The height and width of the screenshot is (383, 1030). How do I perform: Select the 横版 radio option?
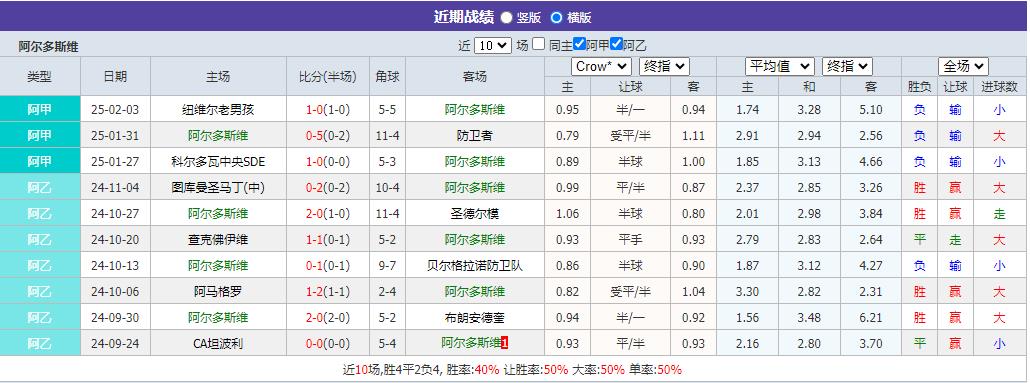[556, 18]
